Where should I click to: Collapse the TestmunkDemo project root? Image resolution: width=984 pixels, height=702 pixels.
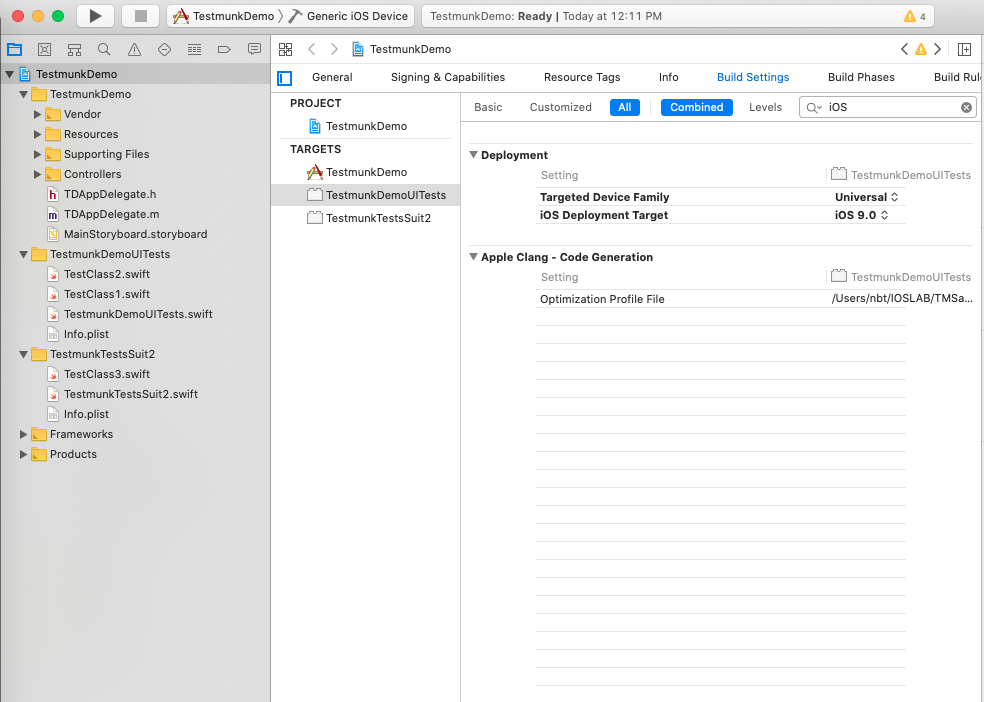9,74
